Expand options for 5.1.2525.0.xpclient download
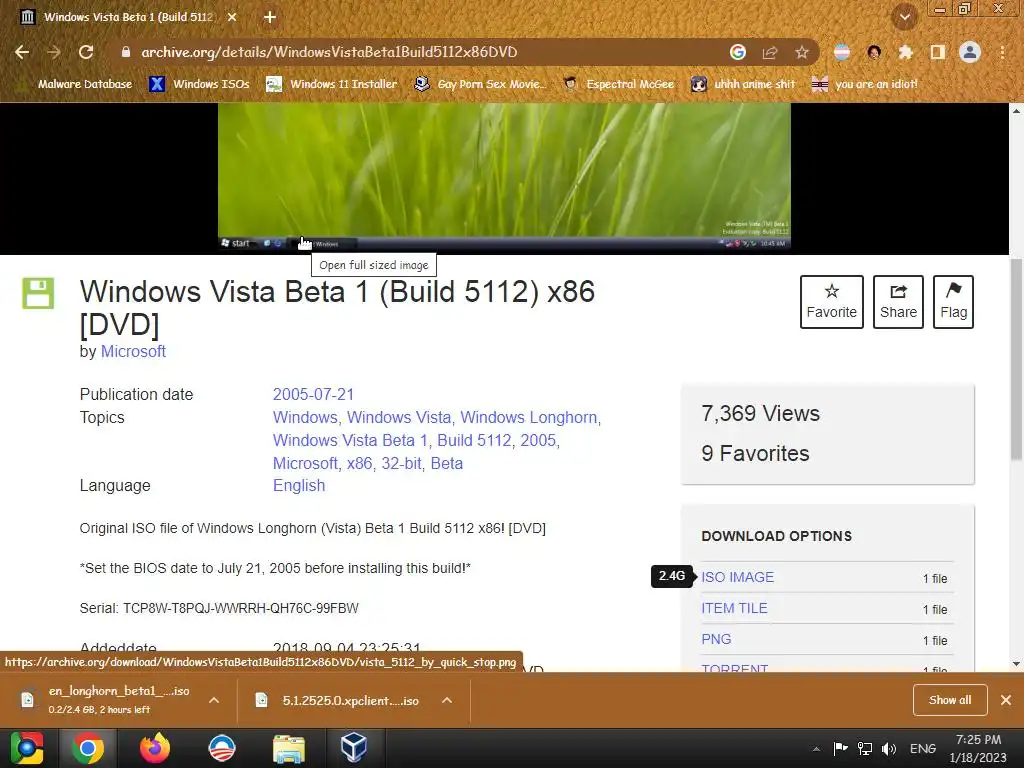 pos(447,700)
